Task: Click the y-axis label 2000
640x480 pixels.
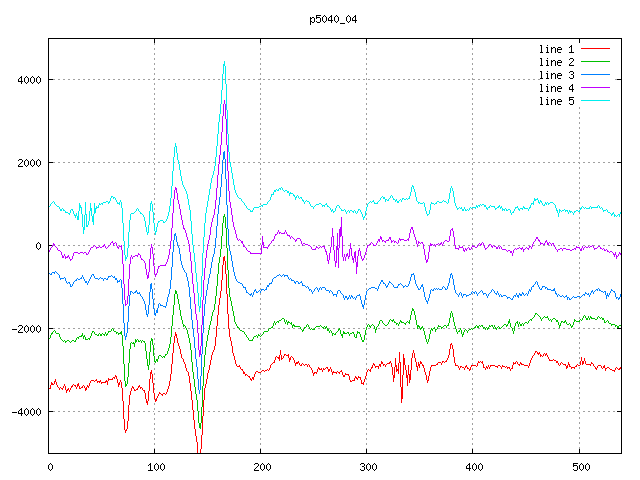Action: 29,163
